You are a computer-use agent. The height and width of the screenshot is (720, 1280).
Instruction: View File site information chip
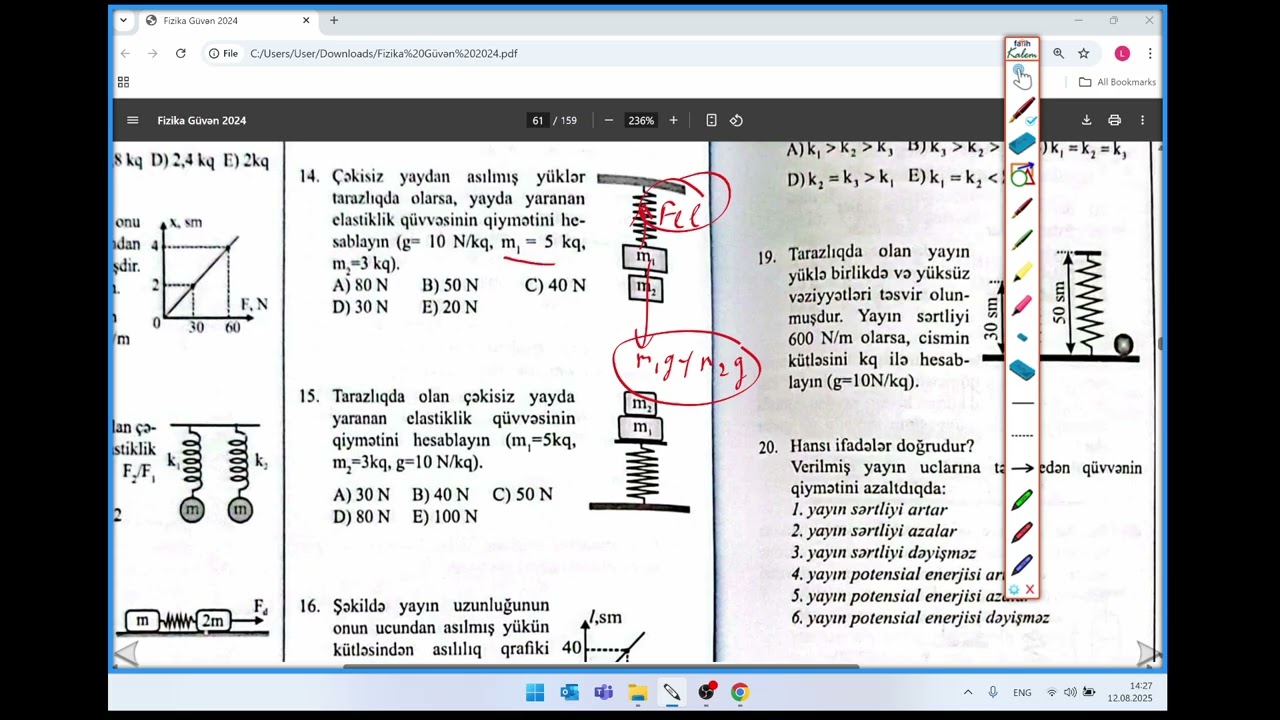(x=223, y=53)
